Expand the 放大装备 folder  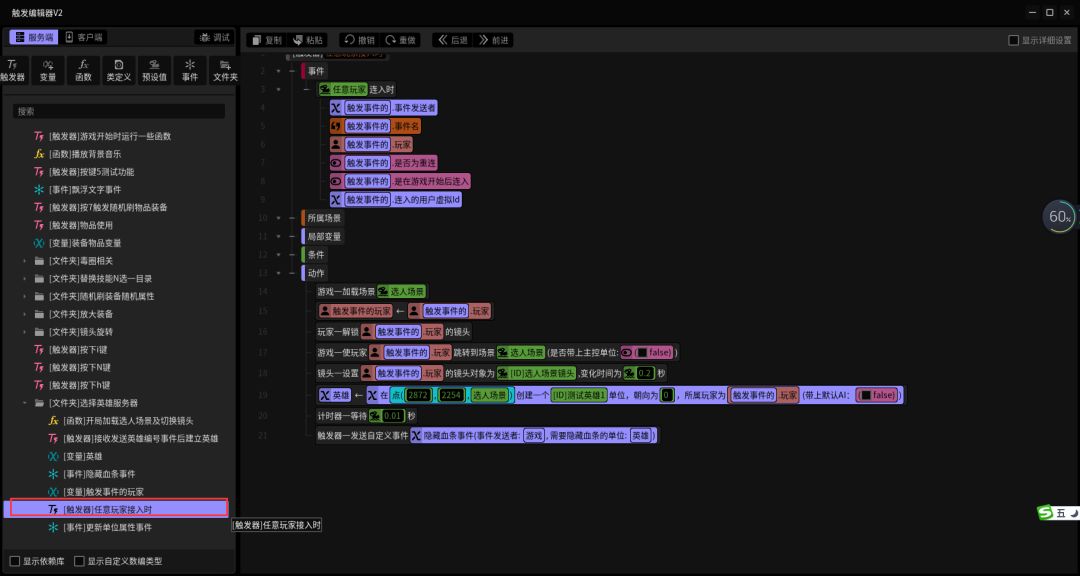[25, 314]
